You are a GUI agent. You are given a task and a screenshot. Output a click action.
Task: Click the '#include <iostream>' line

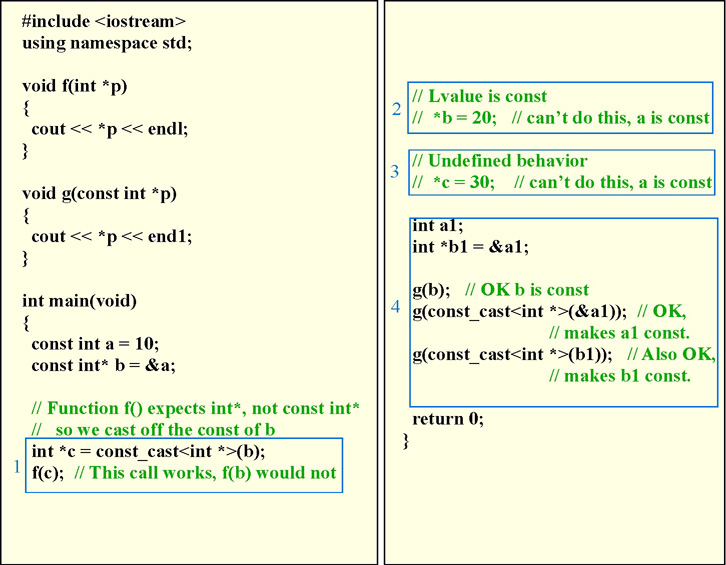(x=104, y=21)
